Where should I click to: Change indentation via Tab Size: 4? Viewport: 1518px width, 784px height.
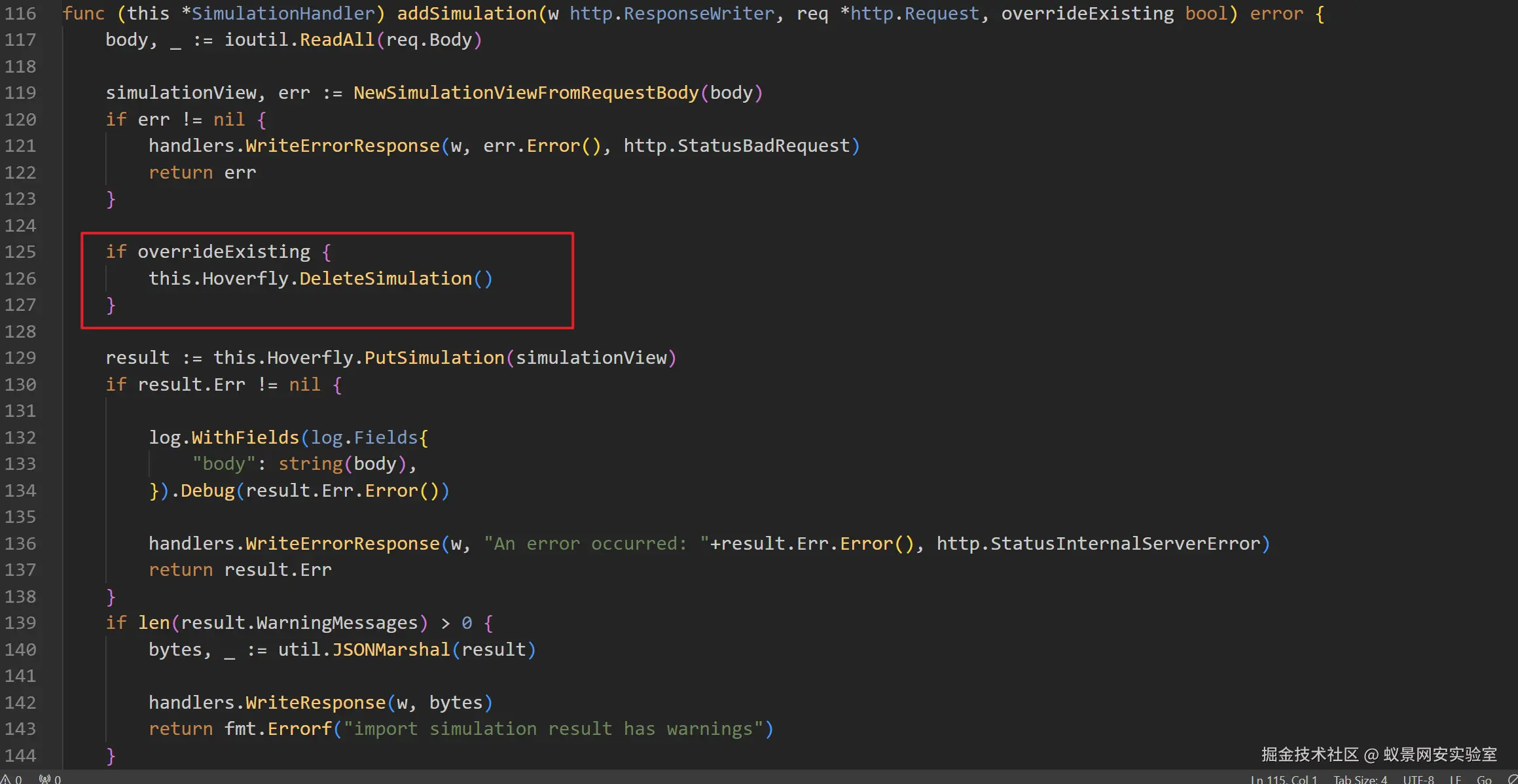coord(1360,779)
